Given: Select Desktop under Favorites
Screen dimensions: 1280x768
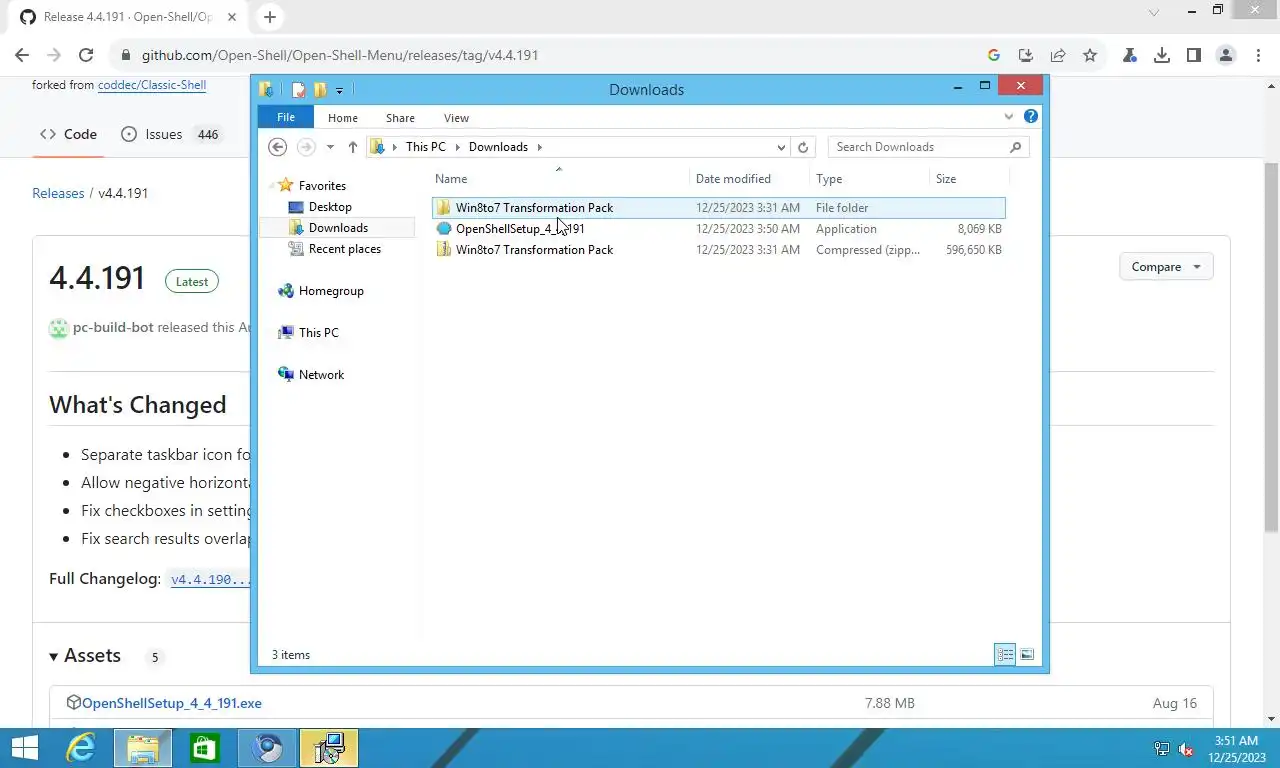Looking at the screenshot, I should tap(330, 207).
